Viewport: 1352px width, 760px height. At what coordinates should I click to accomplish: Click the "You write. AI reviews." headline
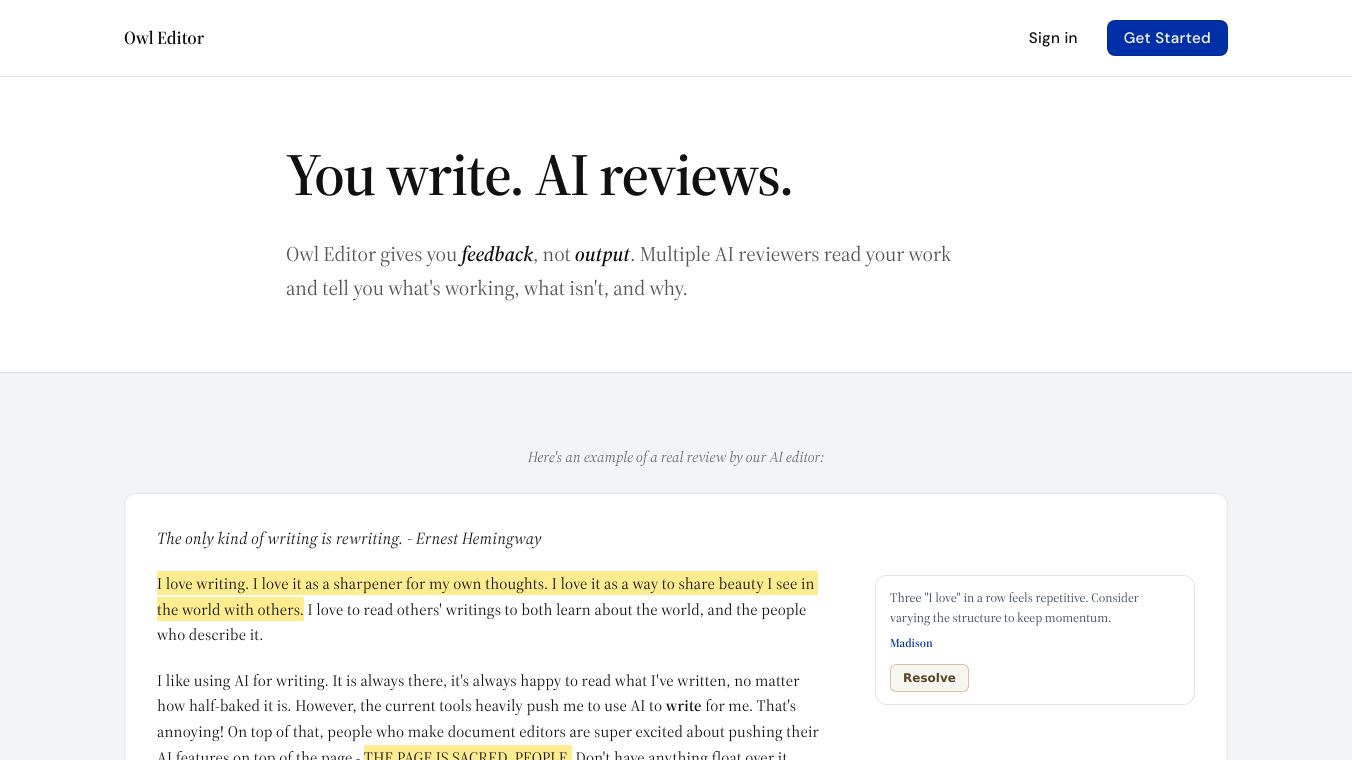(539, 176)
